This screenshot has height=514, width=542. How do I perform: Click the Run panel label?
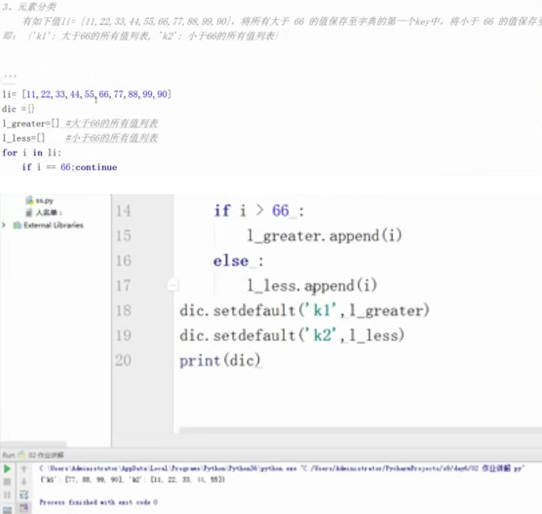[9, 455]
